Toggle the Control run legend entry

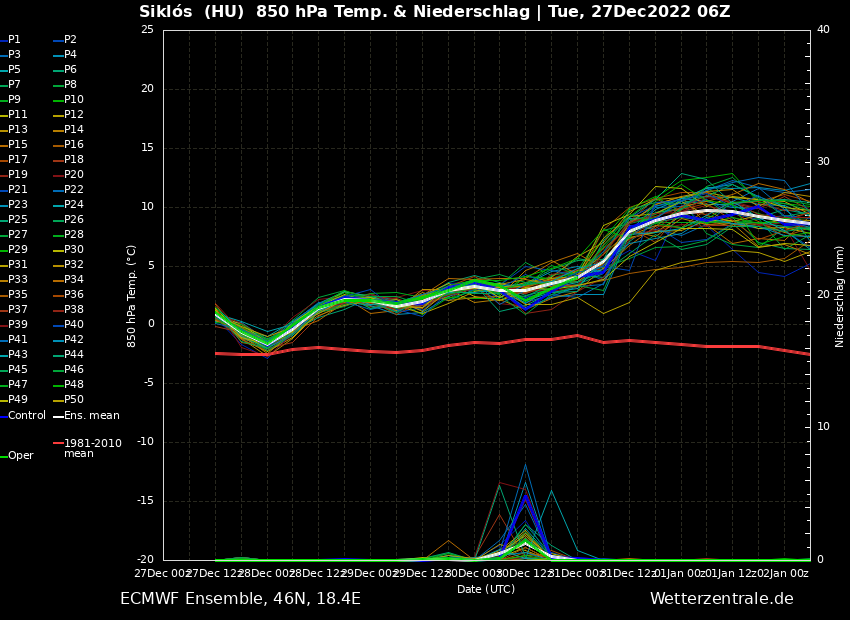(26, 416)
